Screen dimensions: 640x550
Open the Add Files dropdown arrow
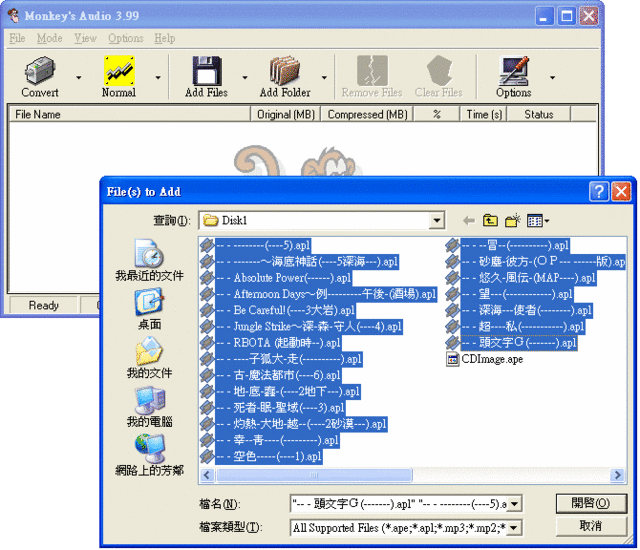(x=245, y=77)
